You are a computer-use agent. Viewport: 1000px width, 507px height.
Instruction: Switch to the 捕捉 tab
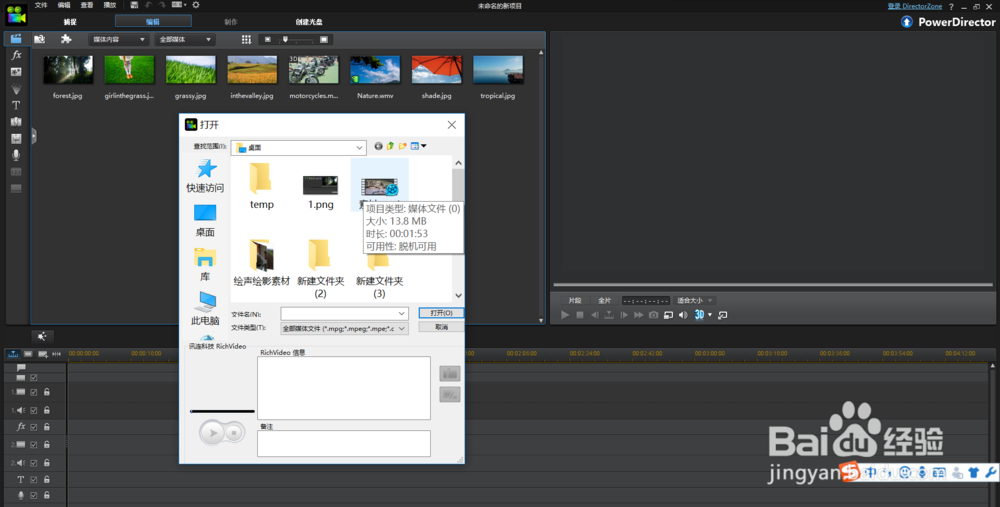click(x=70, y=22)
